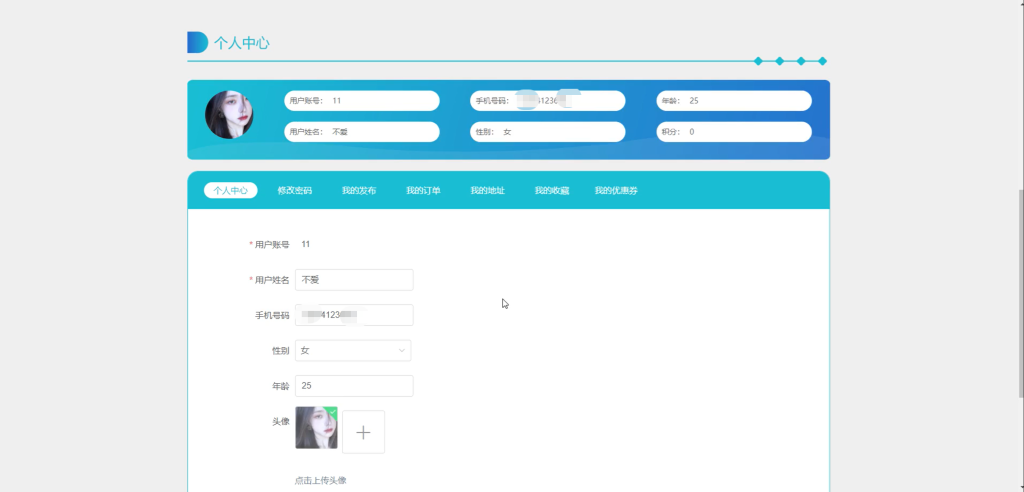The width and height of the screenshot is (1024, 492).
Task: Go to the 我的订单 tab
Action: pyautogui.click(x=423, y=190)
